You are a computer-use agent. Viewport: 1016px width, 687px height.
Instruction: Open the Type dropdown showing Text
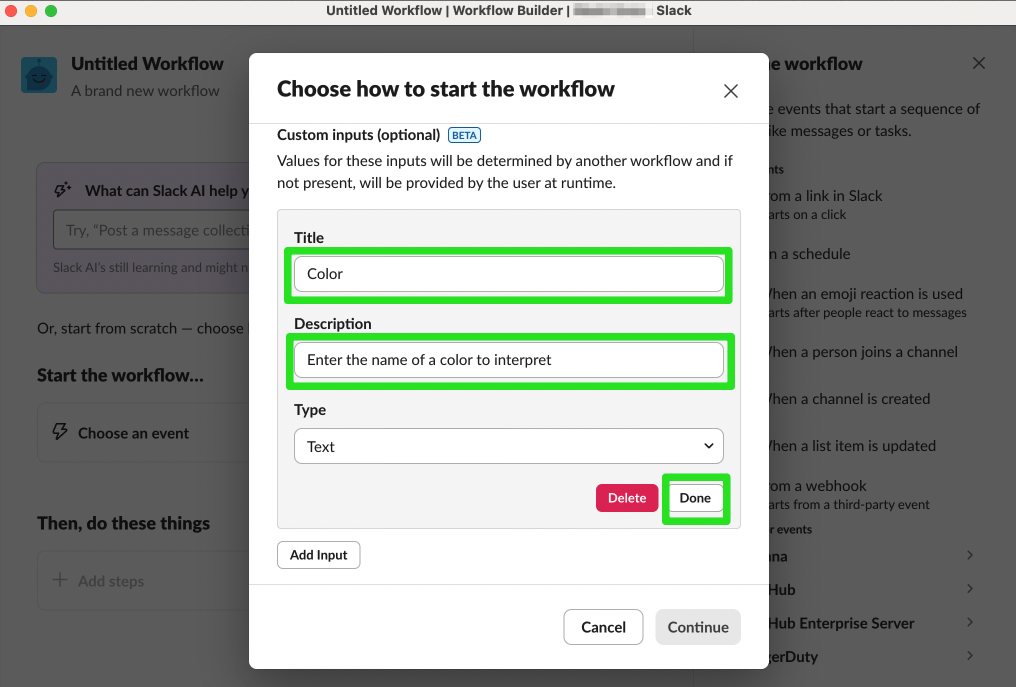(x=508, y=445)
